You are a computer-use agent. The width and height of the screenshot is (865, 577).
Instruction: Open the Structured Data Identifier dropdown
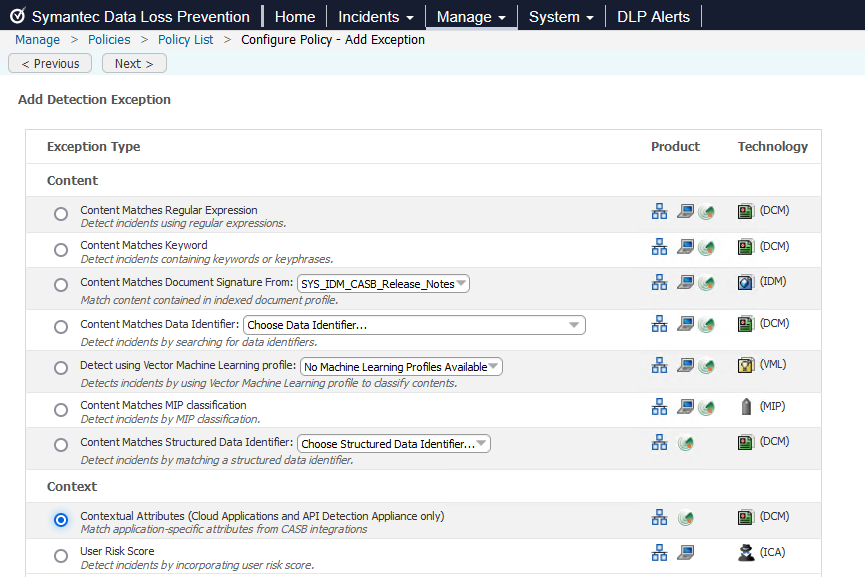tap(394, 444)
